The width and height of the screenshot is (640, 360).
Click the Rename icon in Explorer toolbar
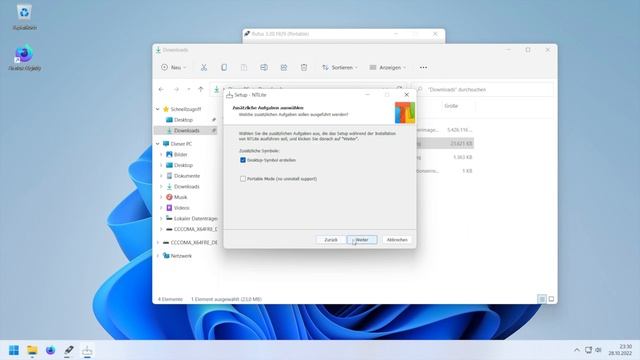pyautogui.click(x=264, y=67)
